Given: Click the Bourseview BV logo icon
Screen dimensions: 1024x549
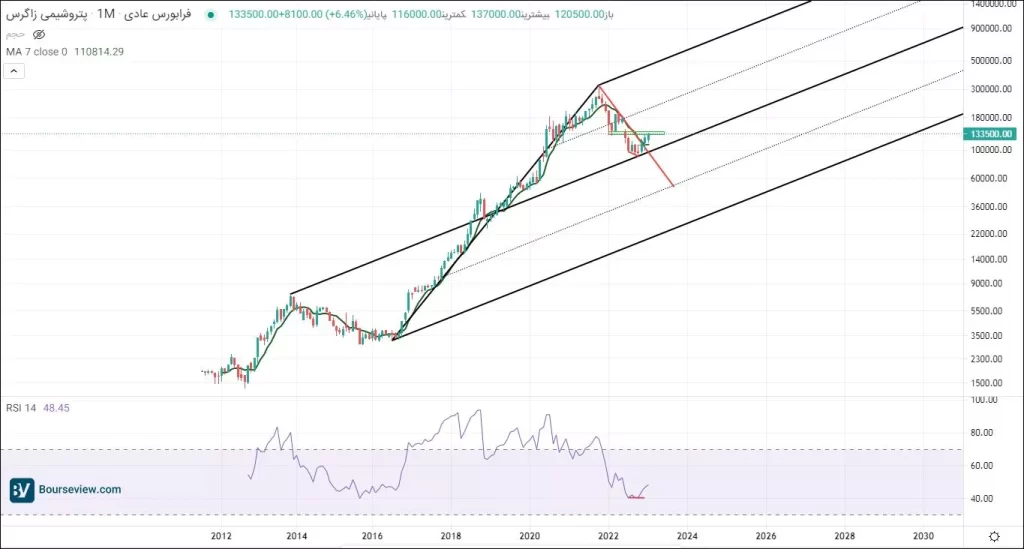Looking at the screenshot, I should (22, 490).
